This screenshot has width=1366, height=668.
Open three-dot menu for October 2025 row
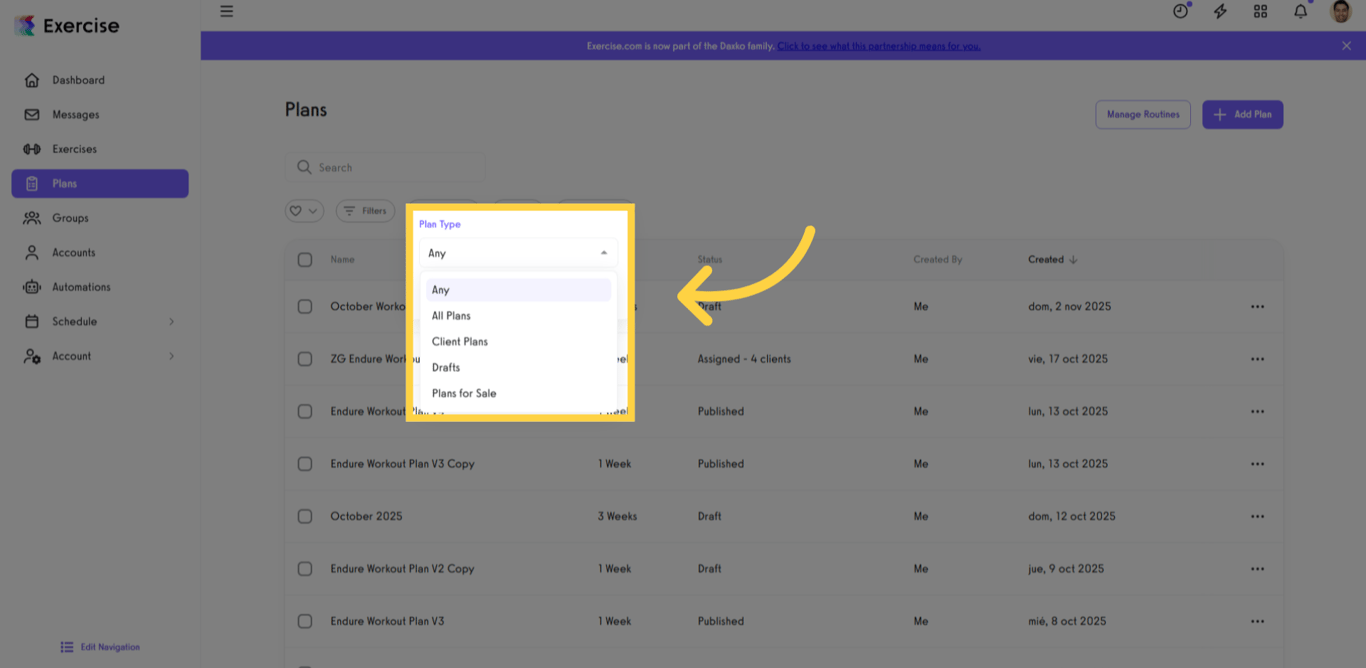(x=1257, y=516)
